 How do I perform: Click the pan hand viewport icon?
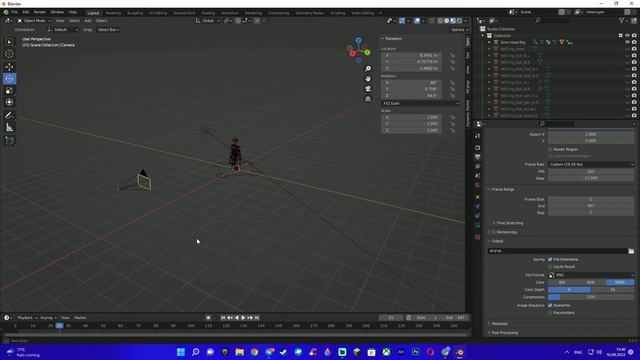[368, 79]
